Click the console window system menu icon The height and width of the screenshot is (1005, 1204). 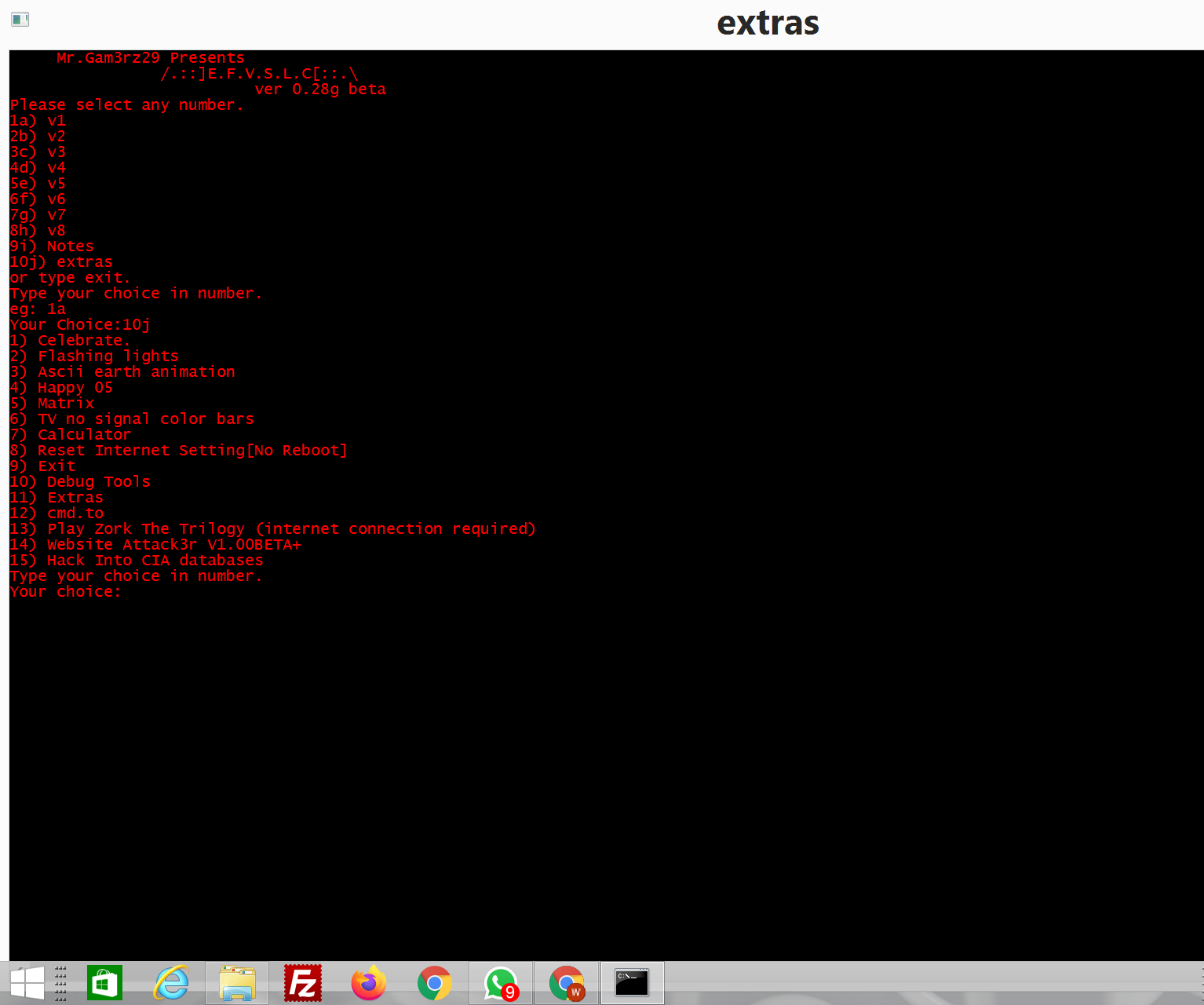pyautogui.click(x=20, y=20)
